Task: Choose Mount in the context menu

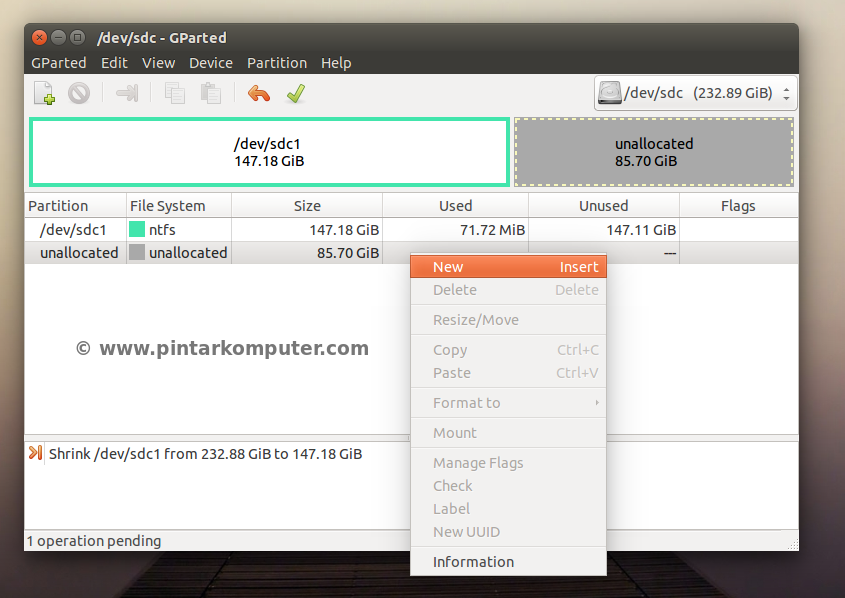Action: (x=508, y=433)
